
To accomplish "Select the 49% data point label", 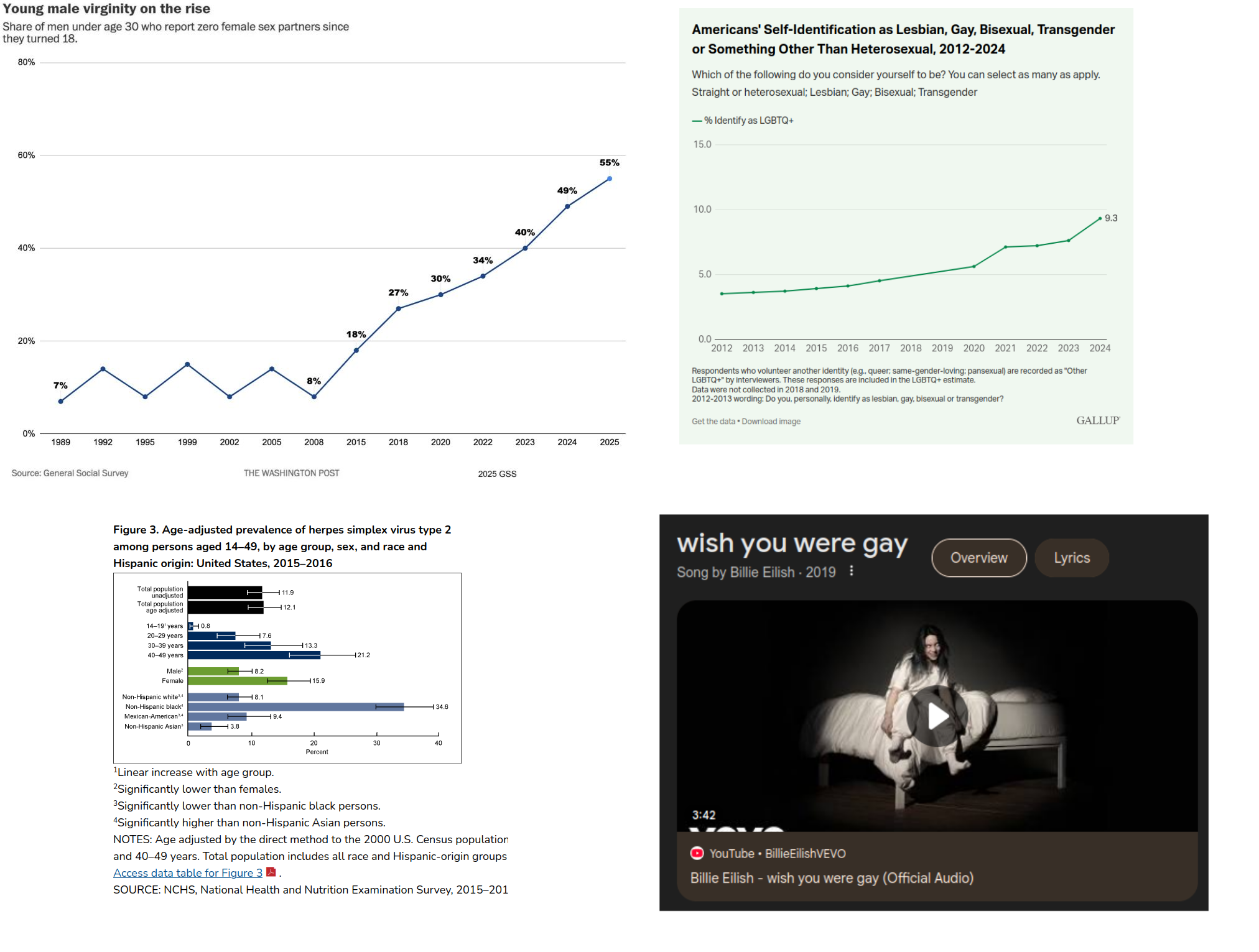I will pos(567,191).
